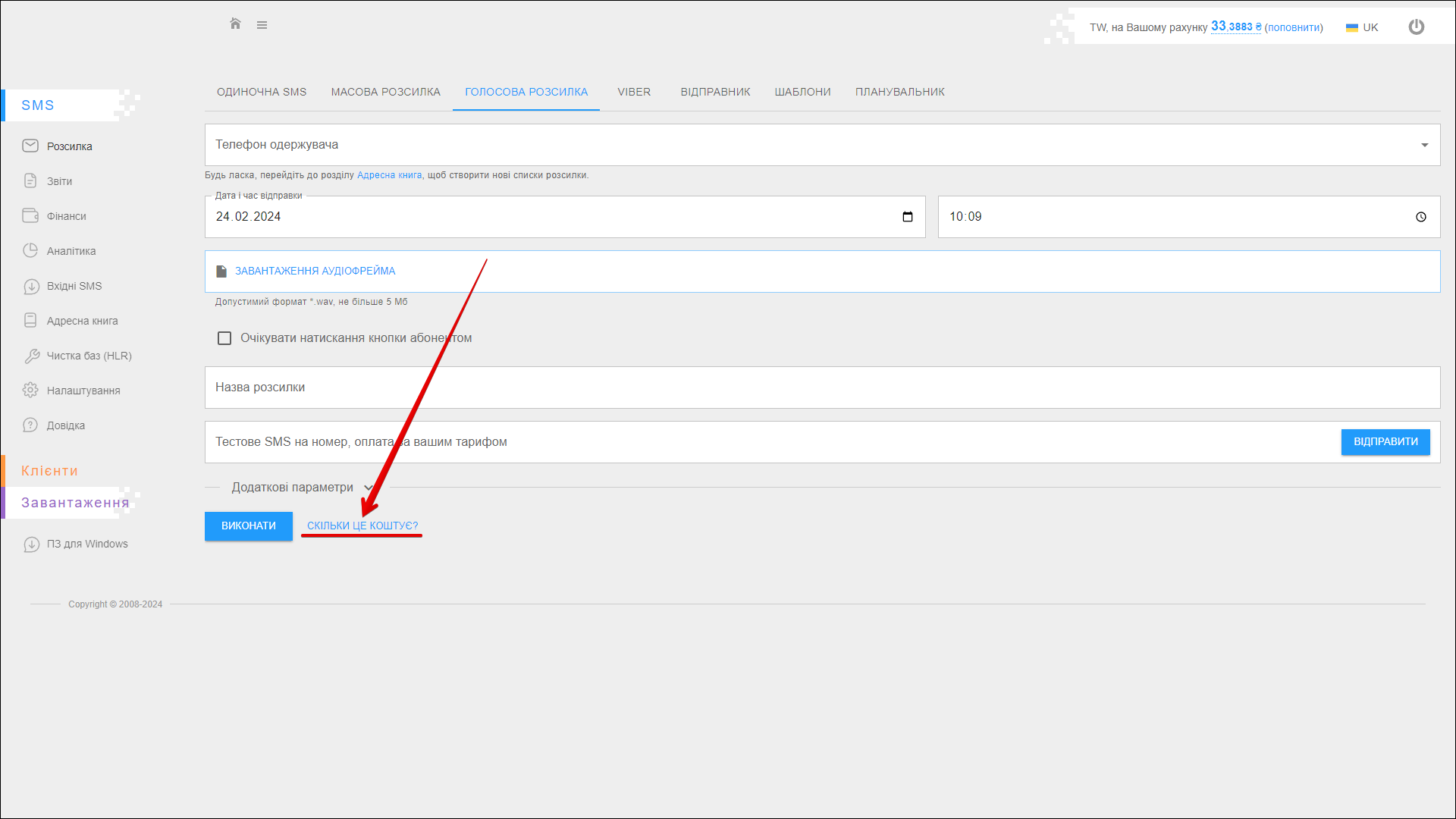Toggle the hamburger menu icon
This screenshot has height=819, width=1456.
click(262, 25)
